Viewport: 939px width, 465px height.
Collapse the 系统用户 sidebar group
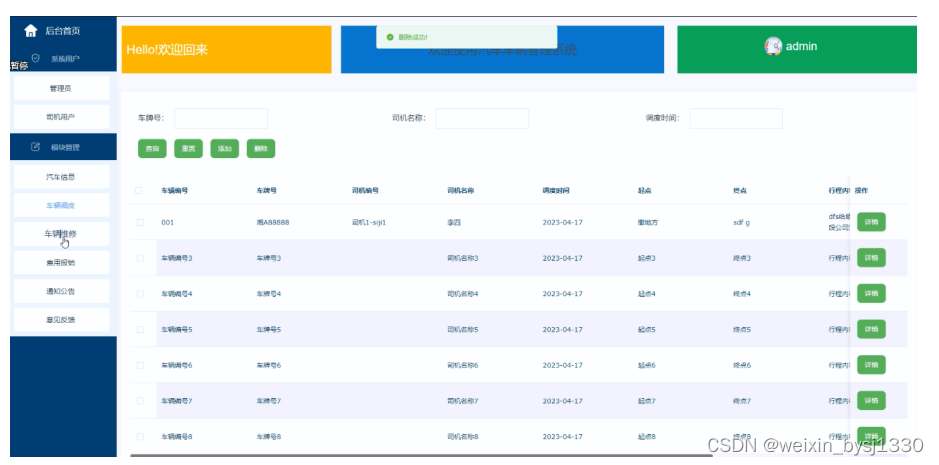[x=63, y=59]
